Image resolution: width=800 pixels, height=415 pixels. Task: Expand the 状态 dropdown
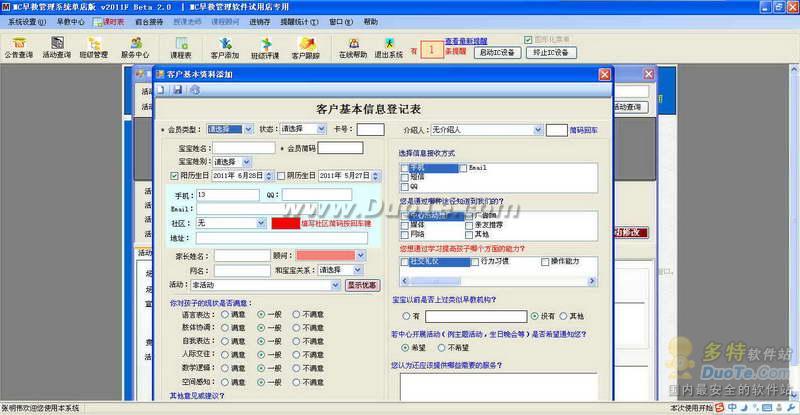tap(321, 130)
